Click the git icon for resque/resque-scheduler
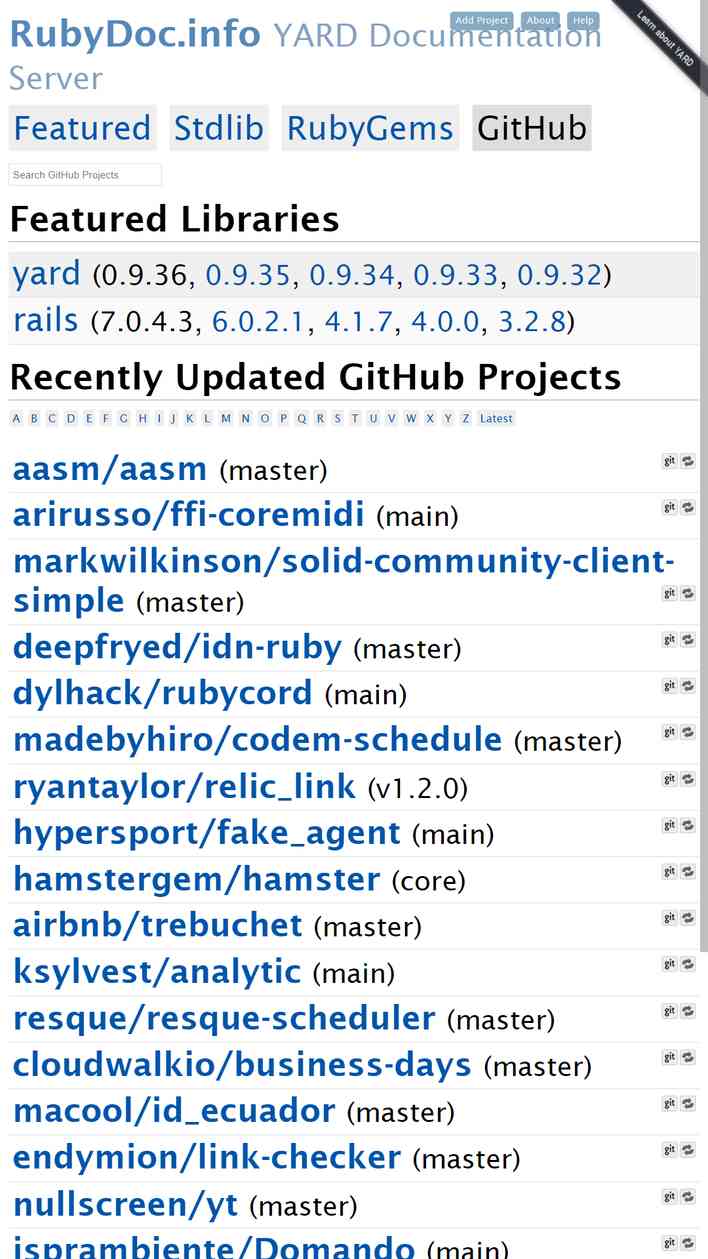Image resolution: width=708 pixels, height=1259 pixels. tap(670, 1011)
